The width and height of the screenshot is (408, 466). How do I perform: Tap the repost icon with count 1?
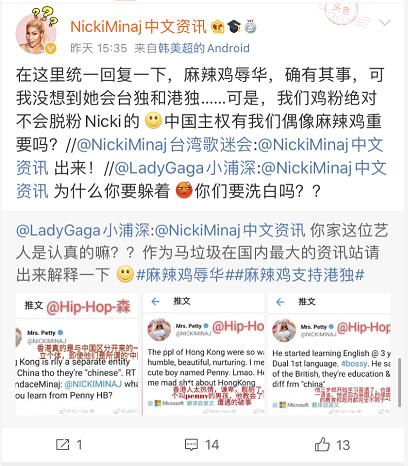[x=63, y=445]
